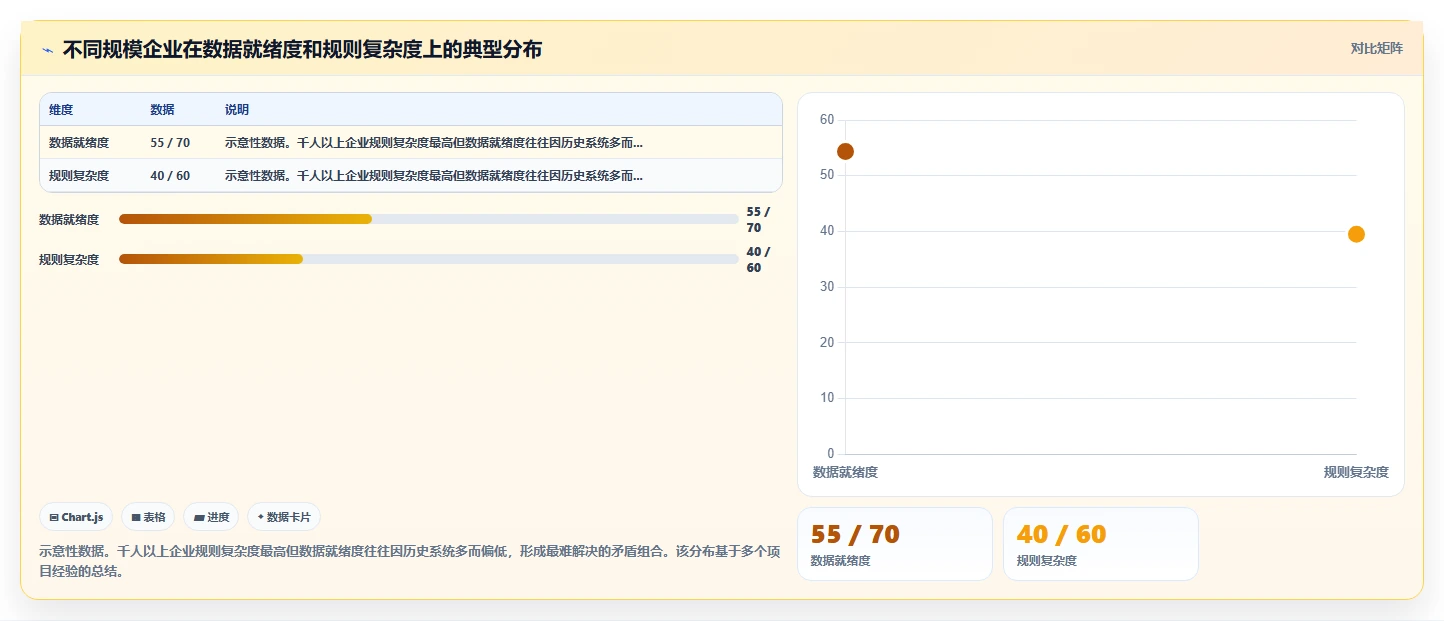Click the lightning icon beside the card title

pos(47,49)
